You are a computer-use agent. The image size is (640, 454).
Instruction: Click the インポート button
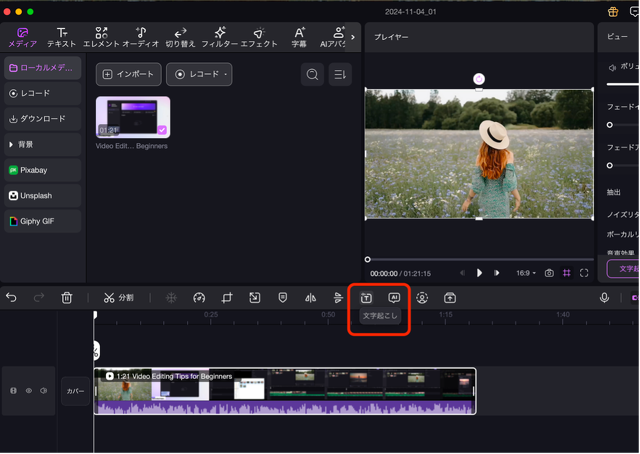128,75
